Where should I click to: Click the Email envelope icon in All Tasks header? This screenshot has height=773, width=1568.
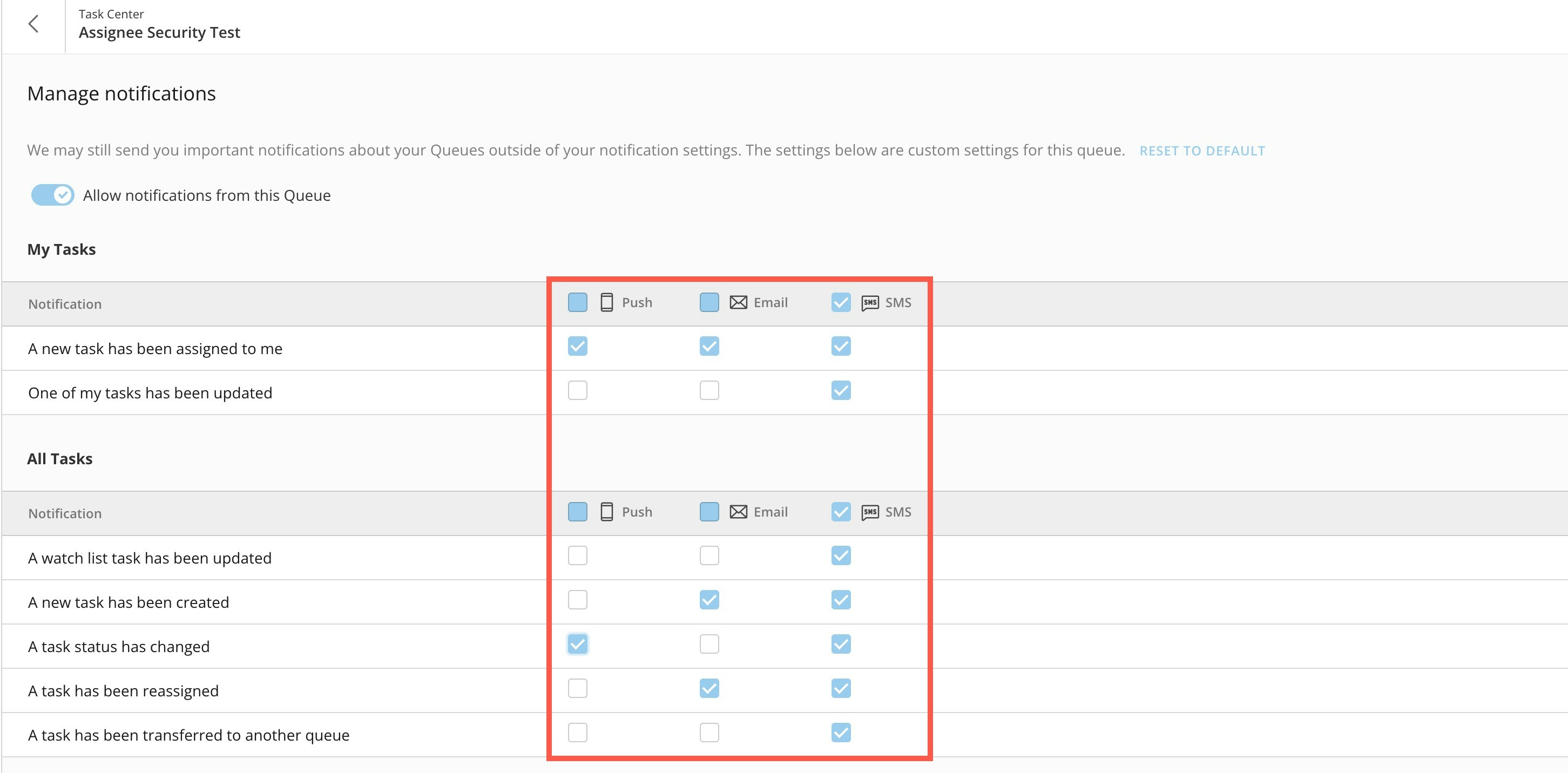pyautogui.click(x=738, y=512)
